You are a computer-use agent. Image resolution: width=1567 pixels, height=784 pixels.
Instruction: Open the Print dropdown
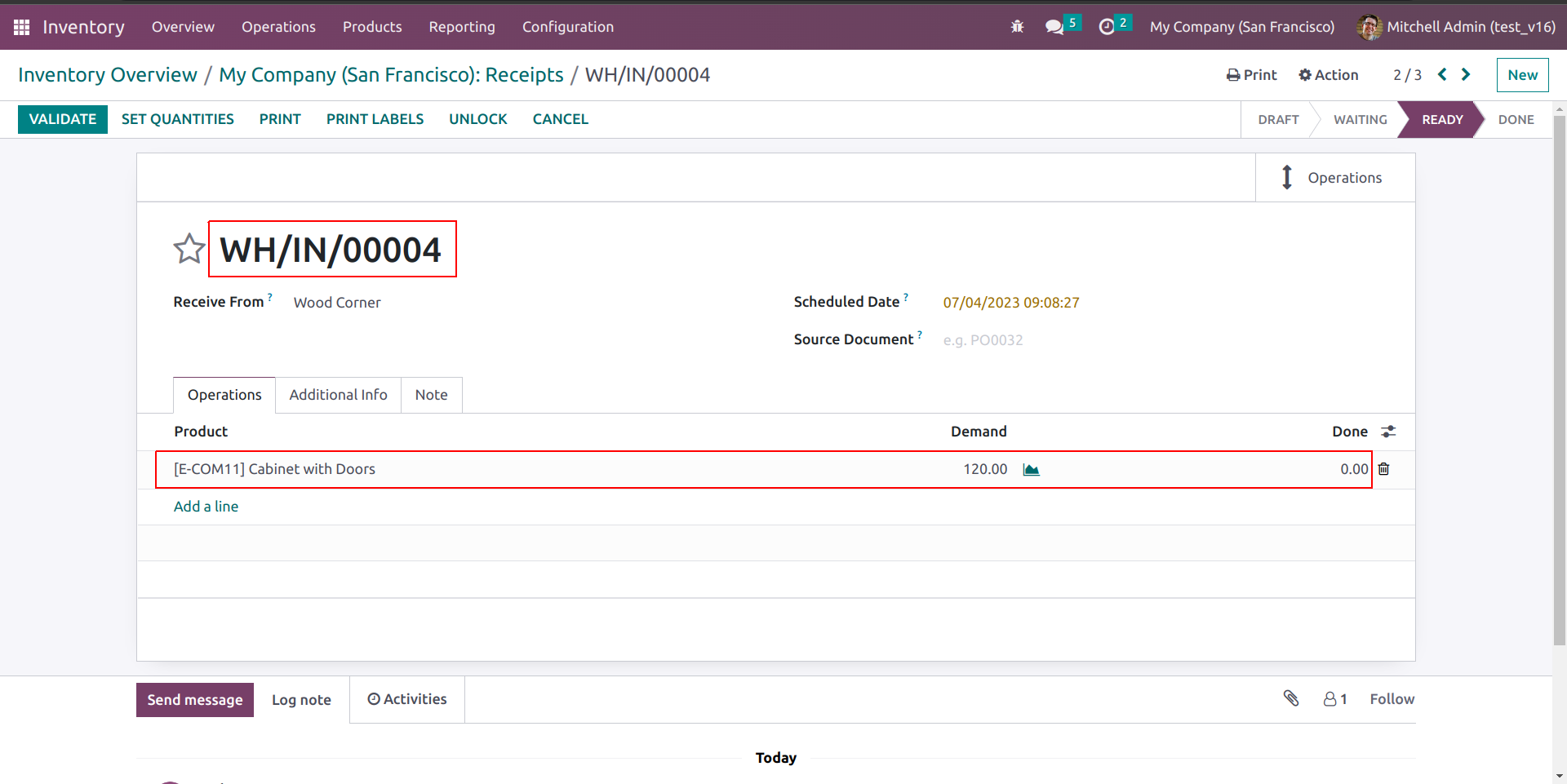coord(1252,75)
